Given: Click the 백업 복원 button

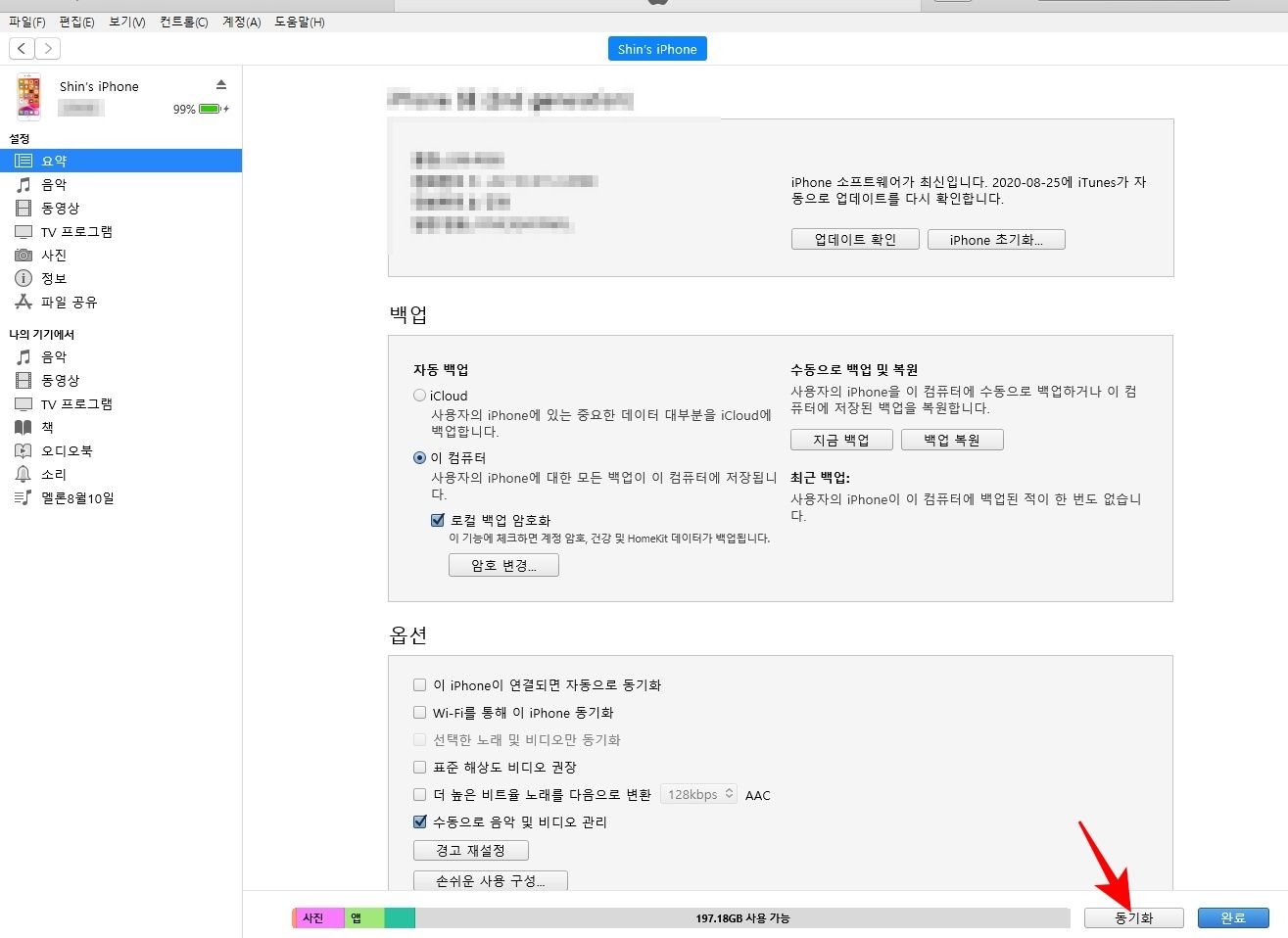Looking at the screenshot, I should tap(952, 440).
